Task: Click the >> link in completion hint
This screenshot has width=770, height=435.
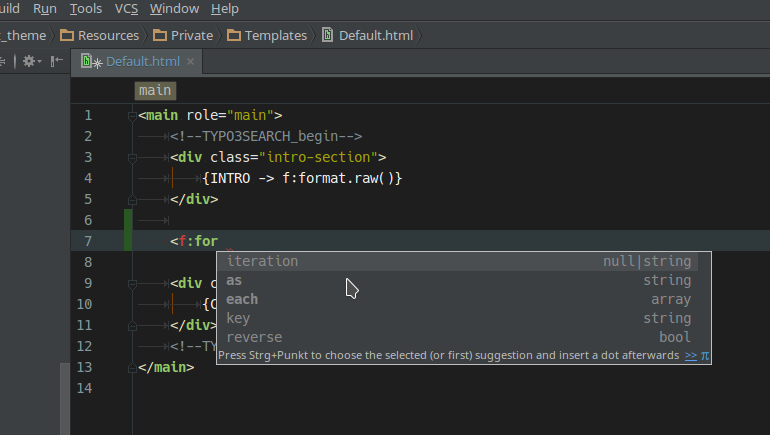Action: (x=691, y=355)
